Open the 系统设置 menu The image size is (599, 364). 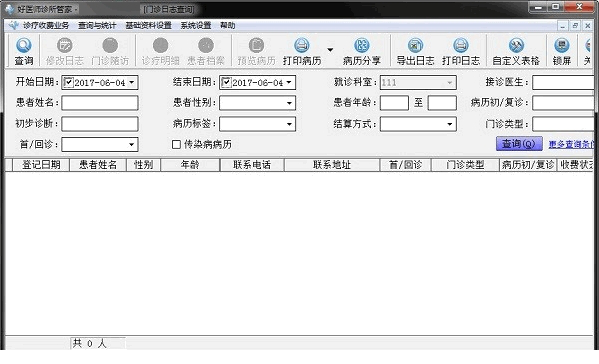click(196, 26)
